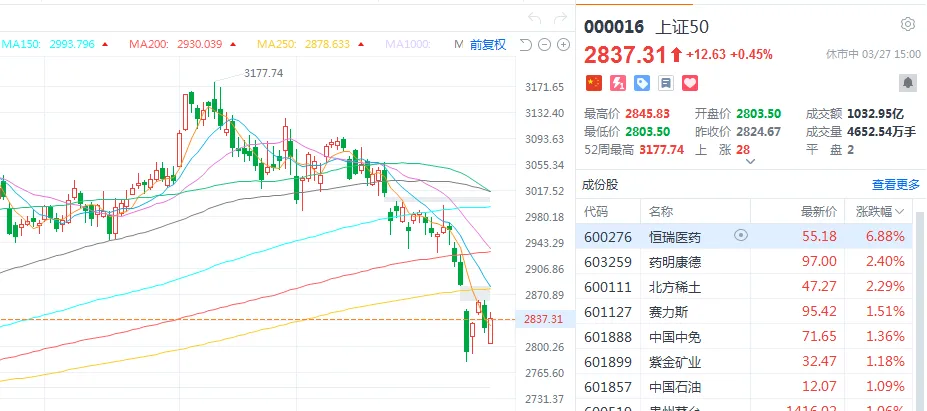Screen dimensions: 927x411
Task: Click the 000016 index code
Action: click(x=614, y=27)
